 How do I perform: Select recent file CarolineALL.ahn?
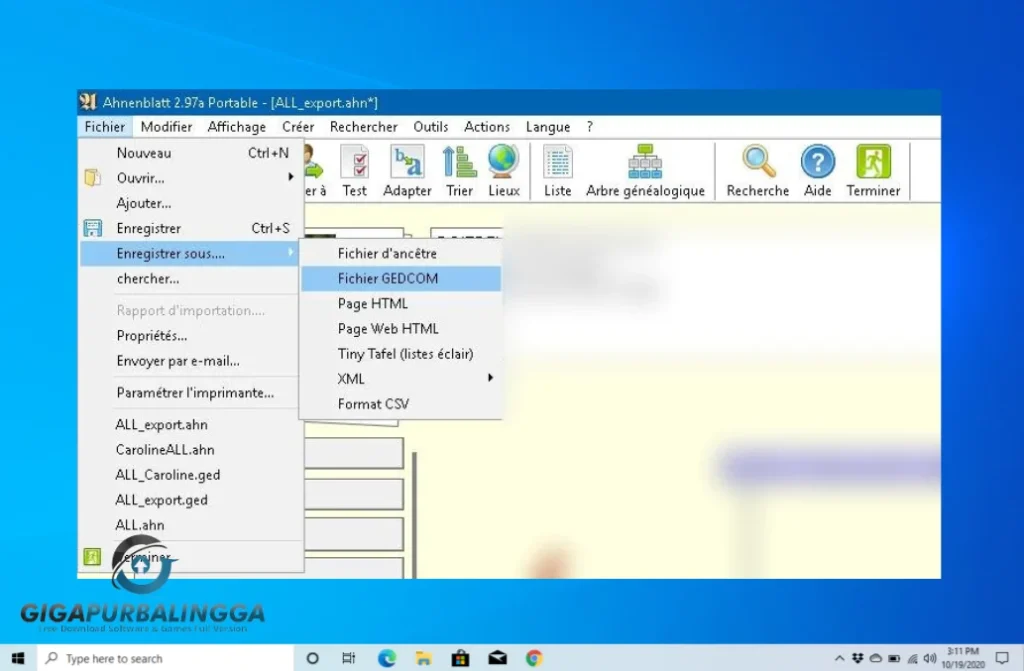coord(168,449)
